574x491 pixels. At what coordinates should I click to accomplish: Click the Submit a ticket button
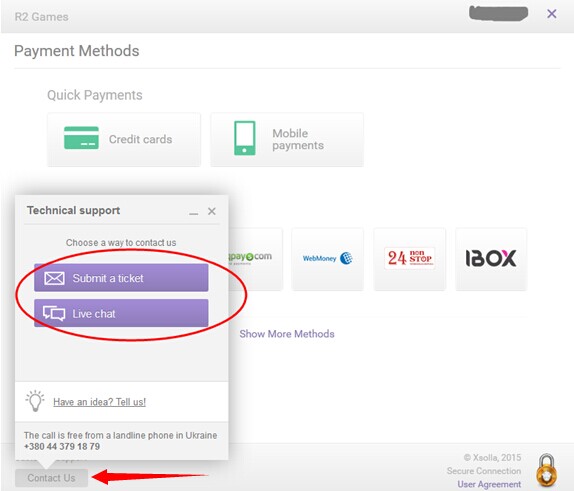point(121,278)
